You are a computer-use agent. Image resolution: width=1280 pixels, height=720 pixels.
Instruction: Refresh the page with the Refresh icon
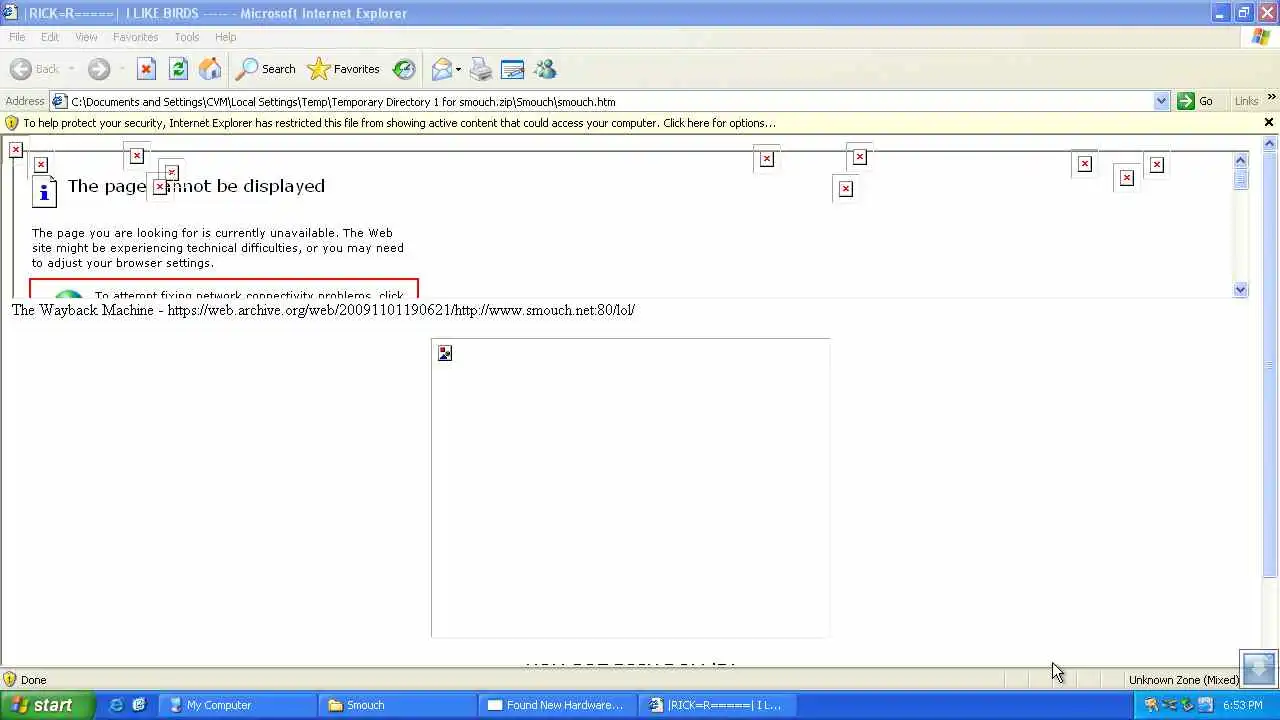(x=178, y=69)
